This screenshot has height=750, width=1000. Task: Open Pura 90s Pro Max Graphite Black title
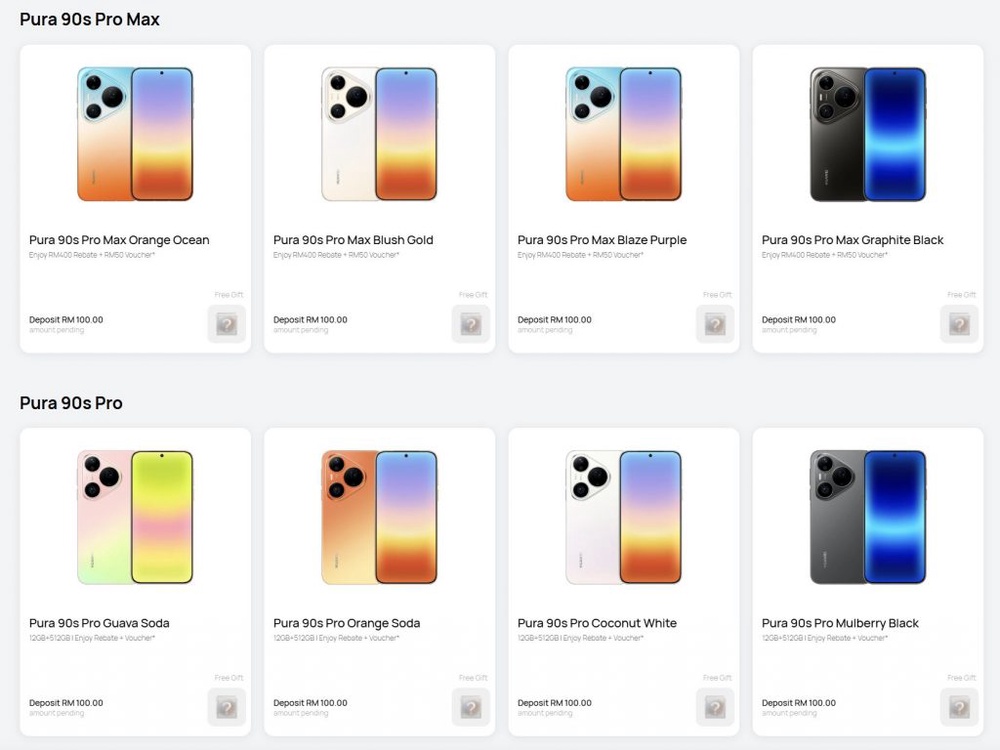853,240
